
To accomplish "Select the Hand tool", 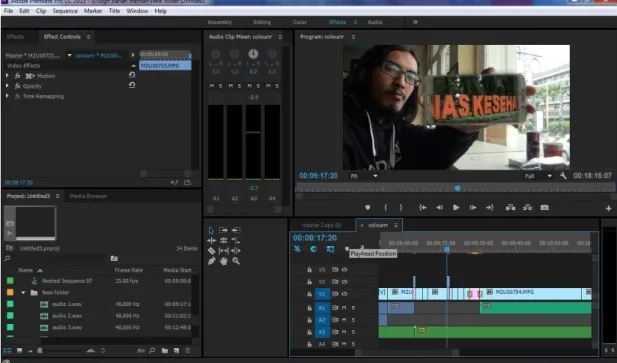I will coord(224,261).
